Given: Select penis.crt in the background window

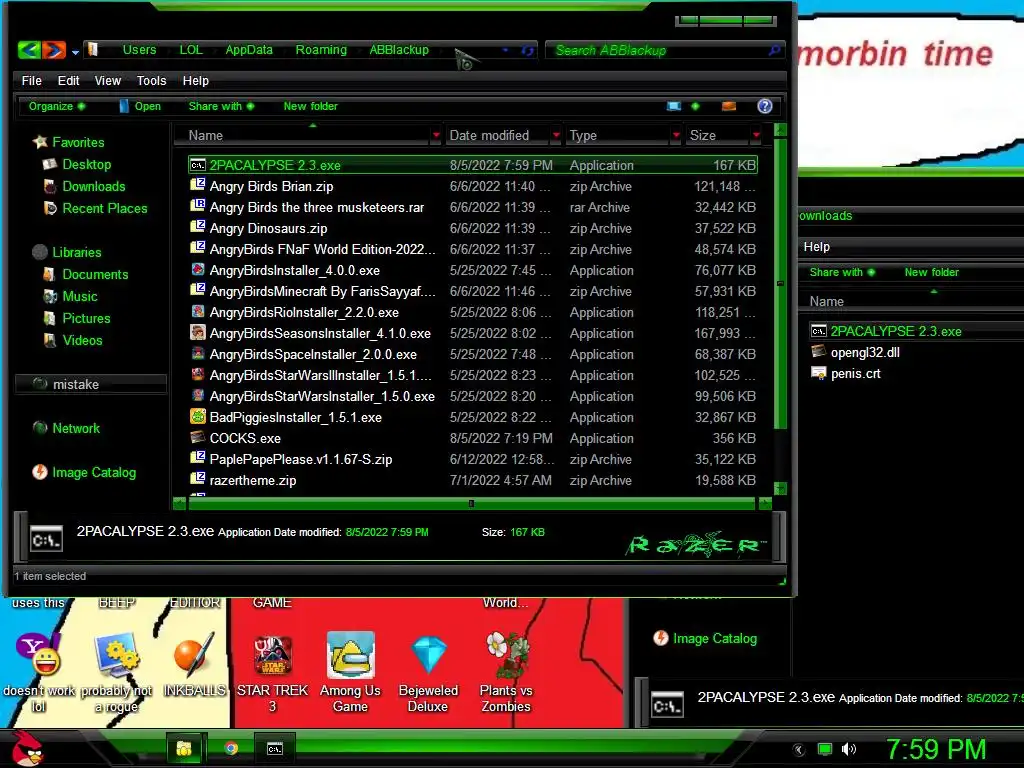Looking at the screenshot, I should click(x=856, y=374).
